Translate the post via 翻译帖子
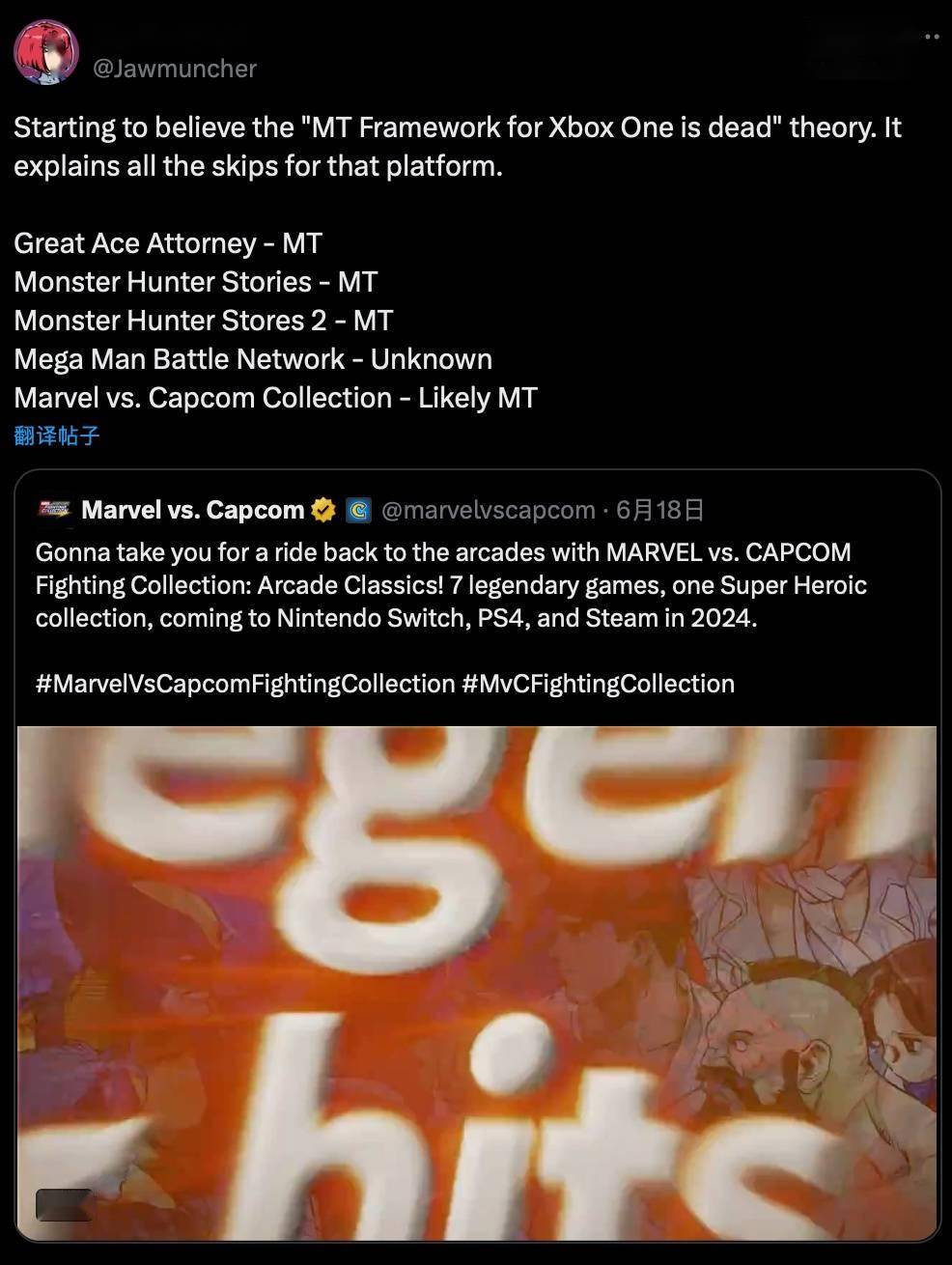Viewport: 952px width, 1265px height. (57, 436)
